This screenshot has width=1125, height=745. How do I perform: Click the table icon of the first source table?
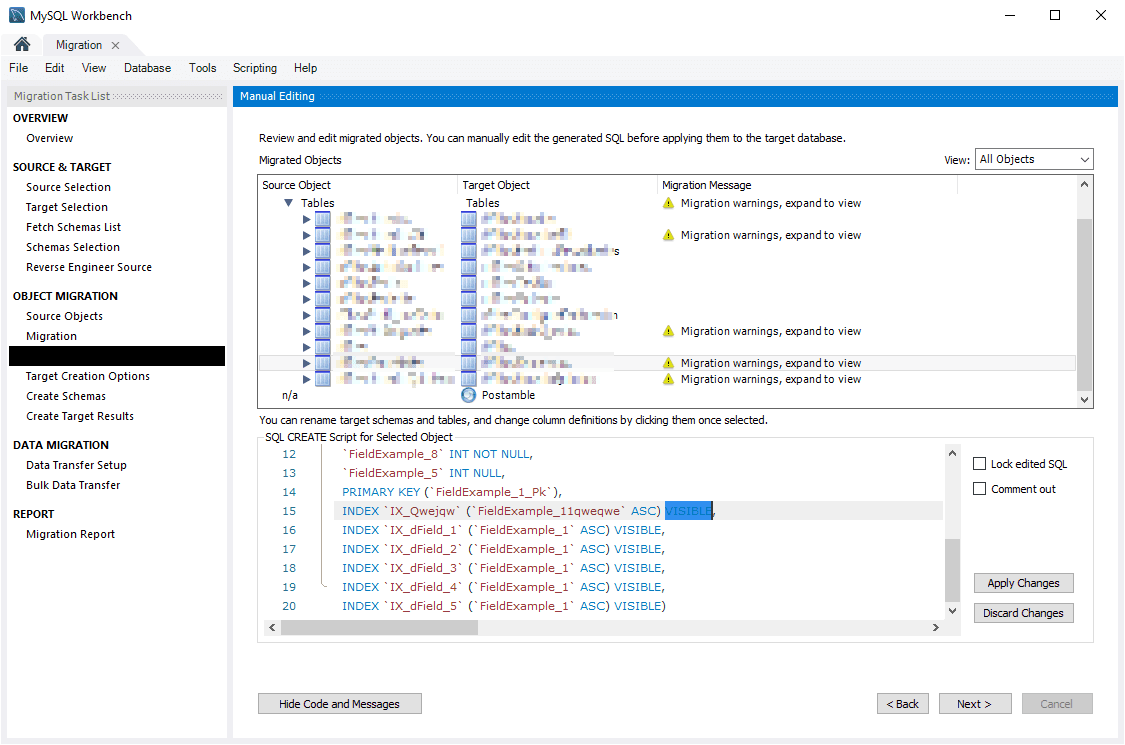322,220
